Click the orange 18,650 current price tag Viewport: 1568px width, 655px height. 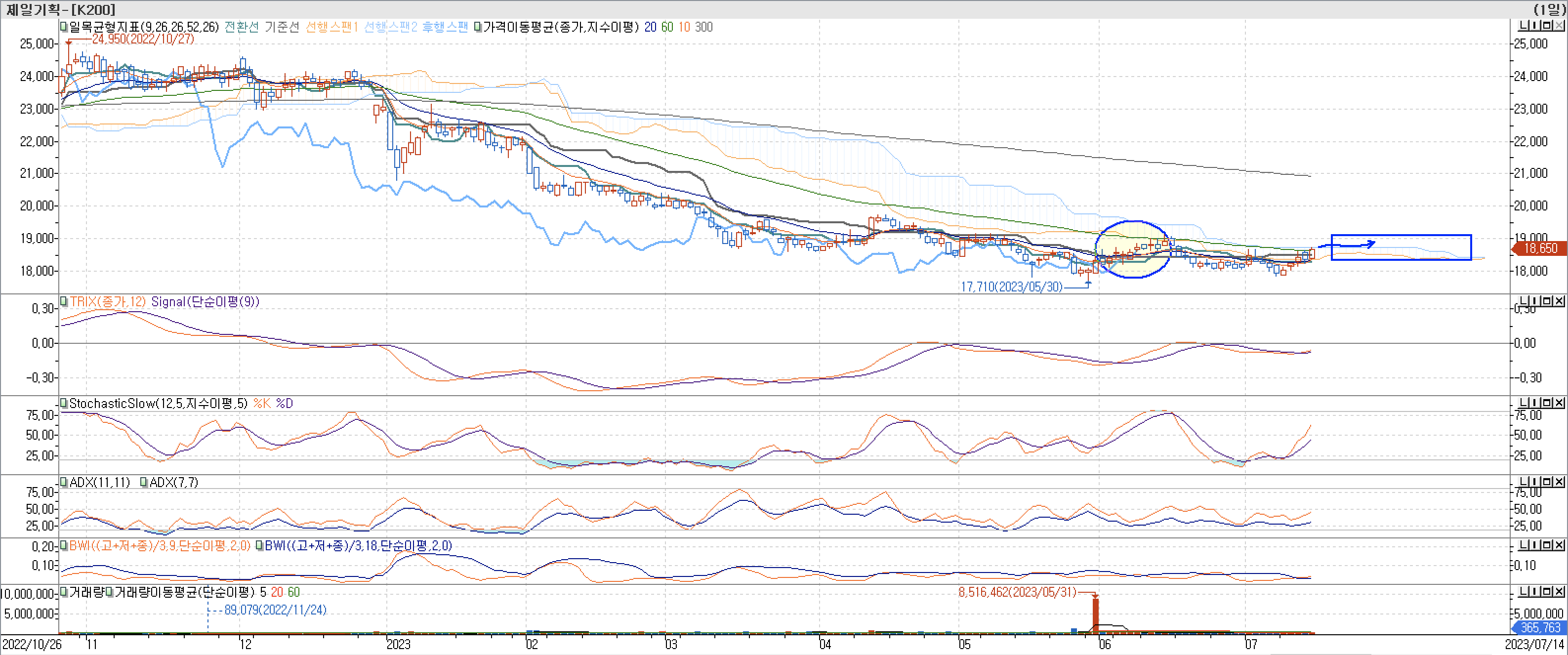click(x=1540, y=248)
